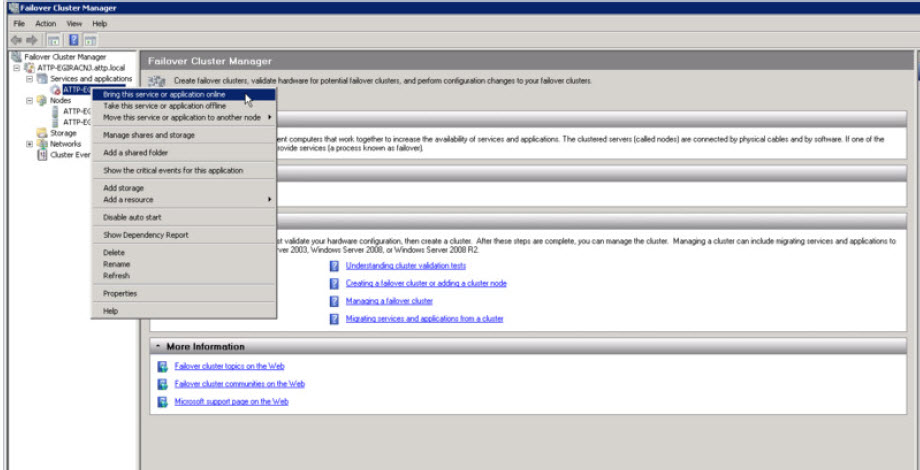Open Properties from the context menu

tap(183, 293)
